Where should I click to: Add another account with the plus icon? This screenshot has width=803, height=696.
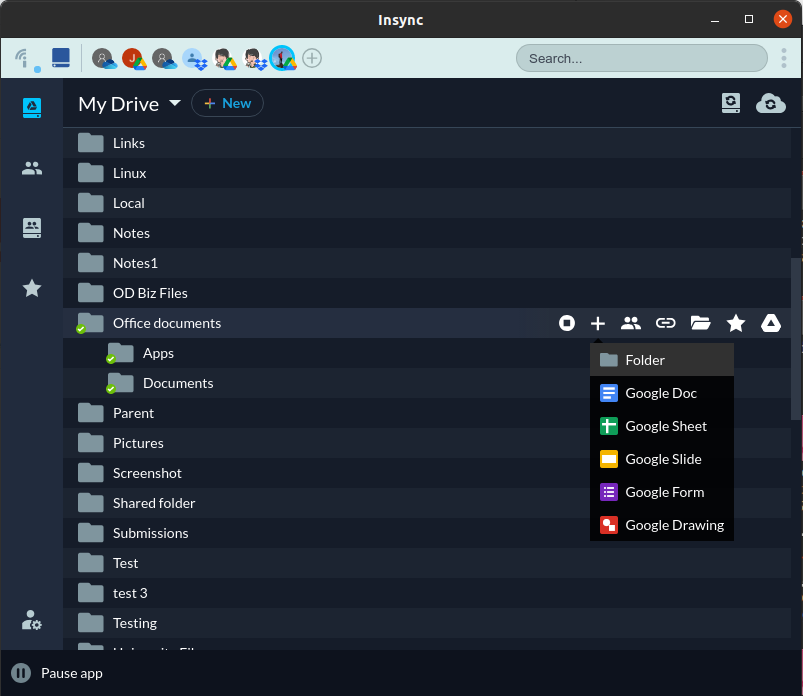point(312,58)
